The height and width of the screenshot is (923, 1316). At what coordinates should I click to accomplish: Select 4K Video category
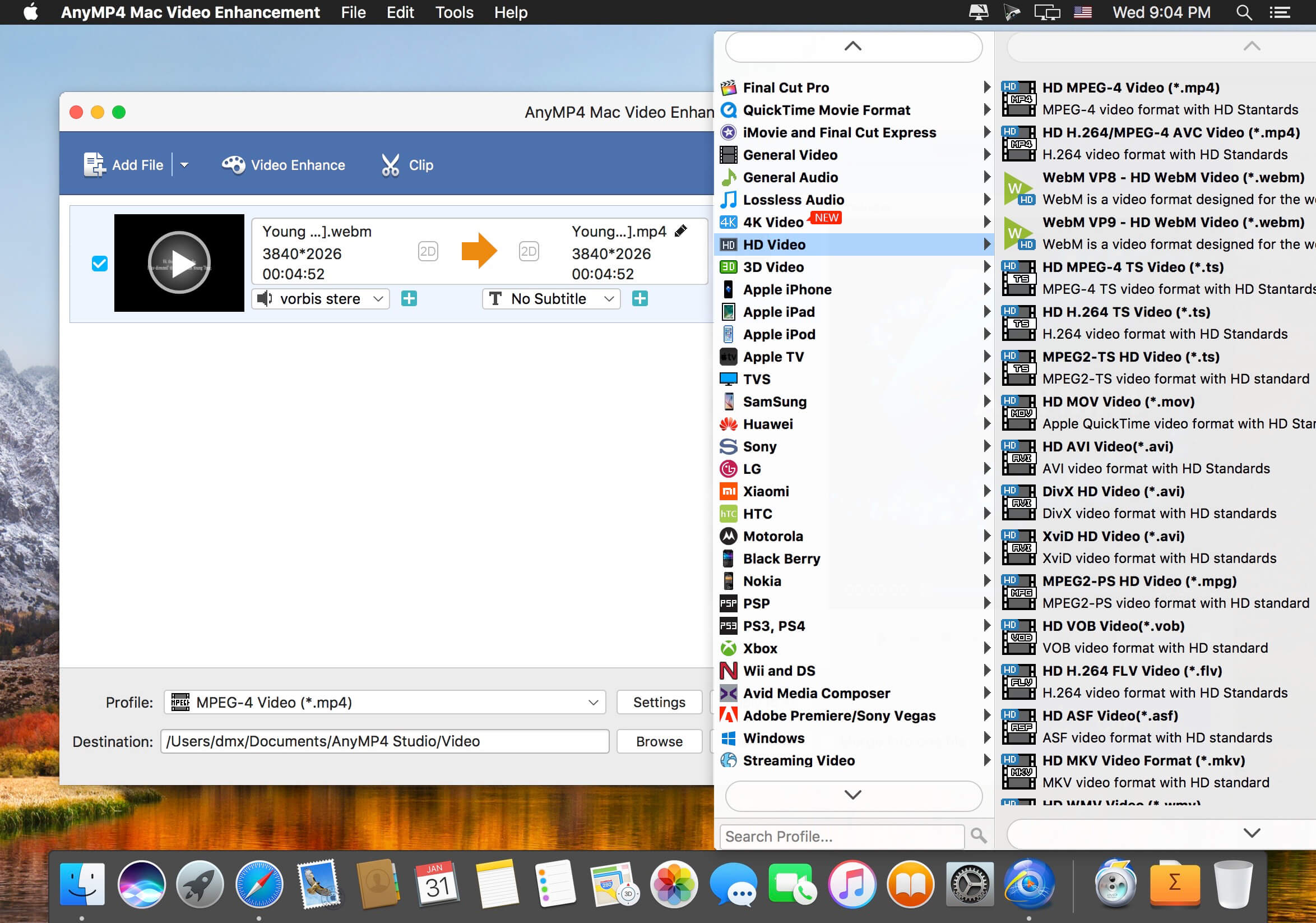coord(773,223)
